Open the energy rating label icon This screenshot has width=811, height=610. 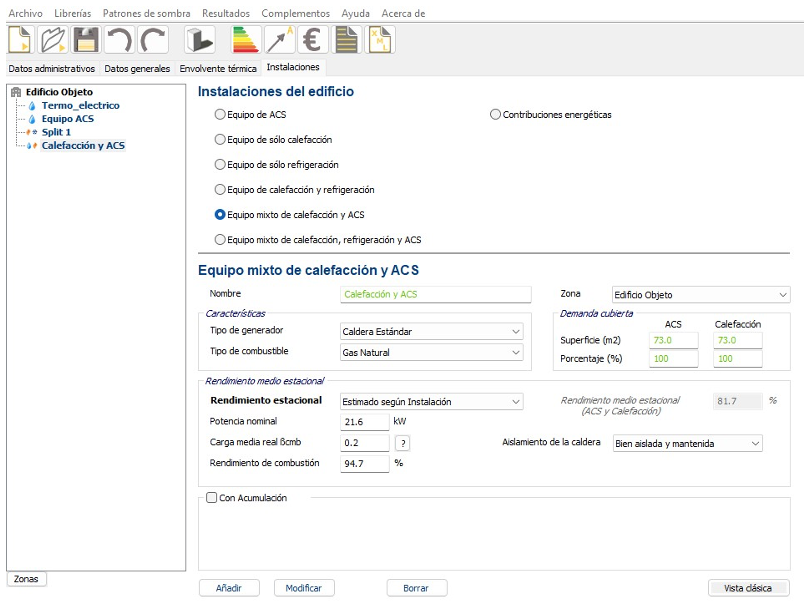coord(246,40)
